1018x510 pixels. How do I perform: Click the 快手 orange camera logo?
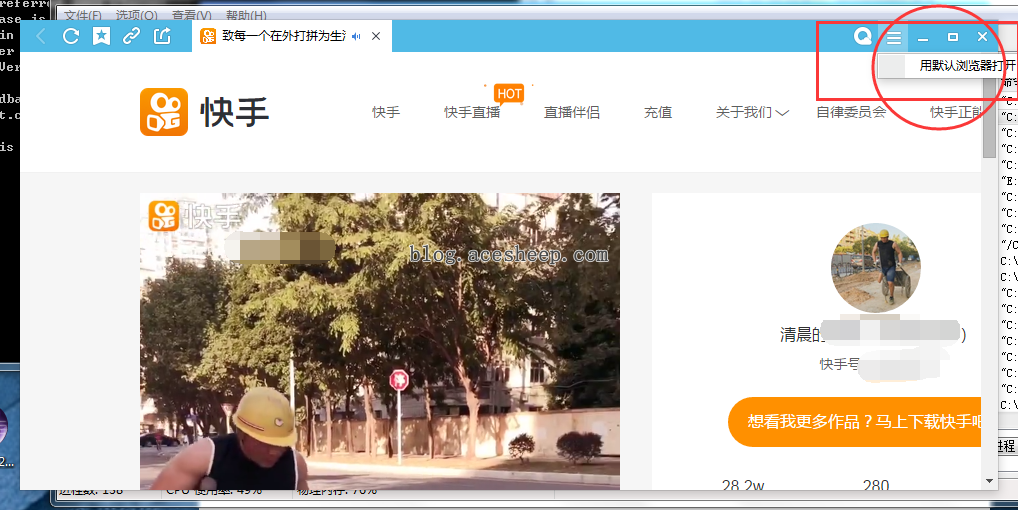click(x=164, y=112)
